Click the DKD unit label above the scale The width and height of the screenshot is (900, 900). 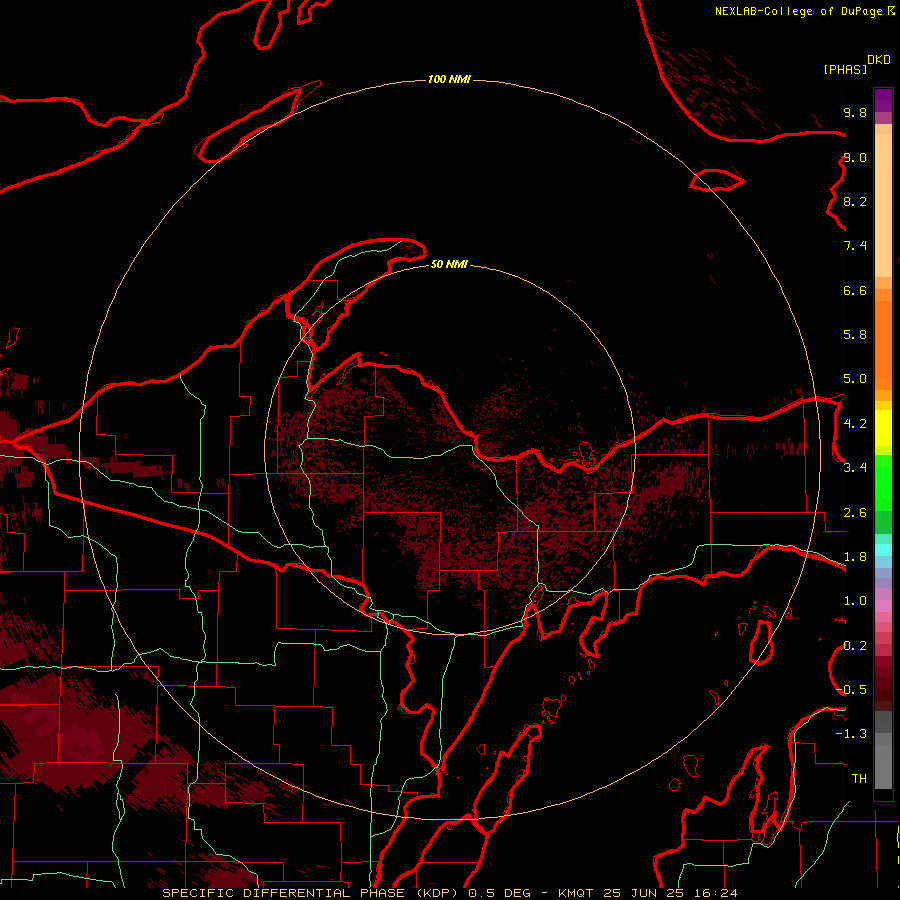coord(878,60)
